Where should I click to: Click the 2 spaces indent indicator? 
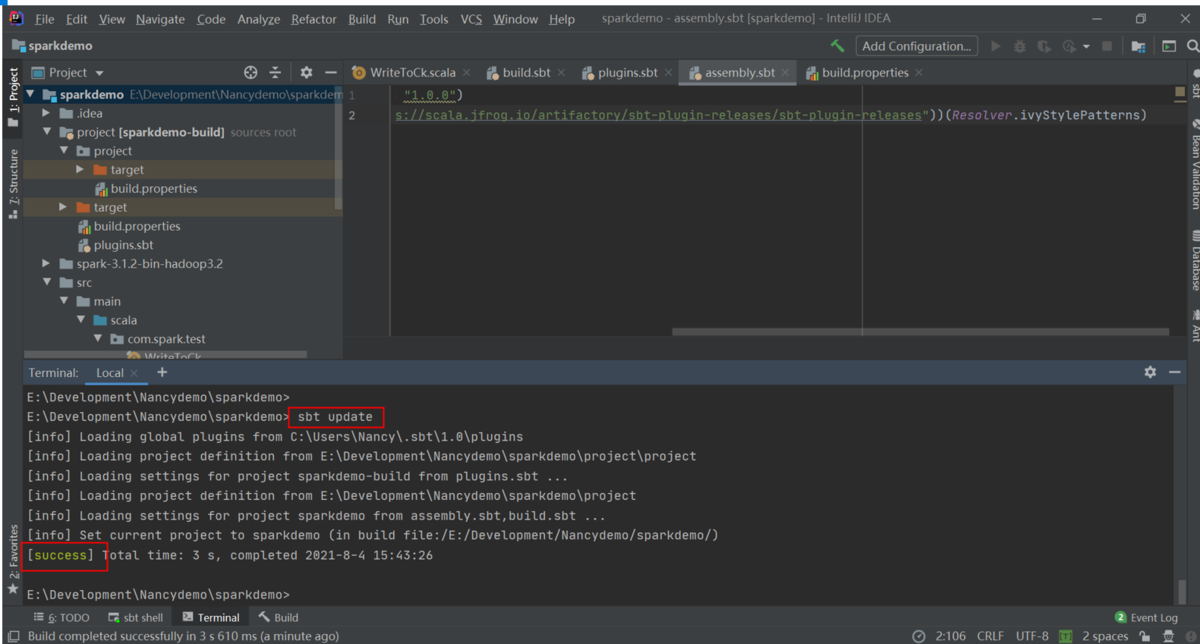[x=1105, y=636]
